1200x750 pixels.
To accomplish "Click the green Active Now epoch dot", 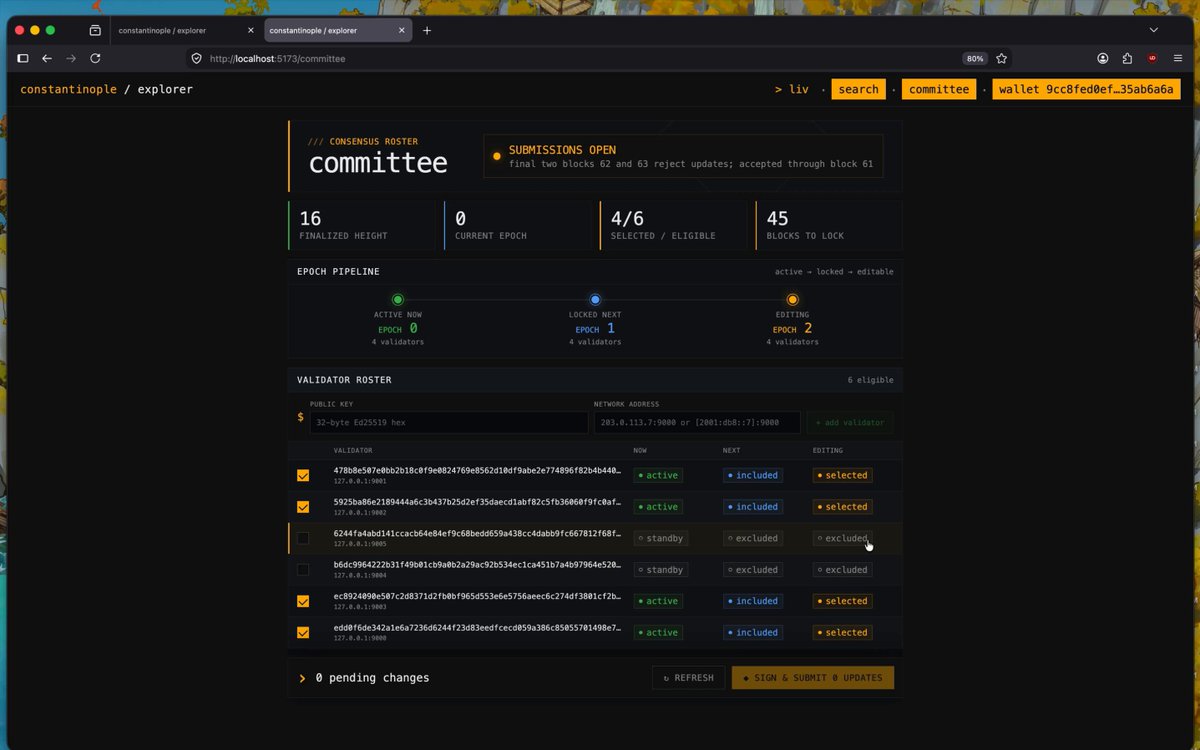I will tap(398, 299).
